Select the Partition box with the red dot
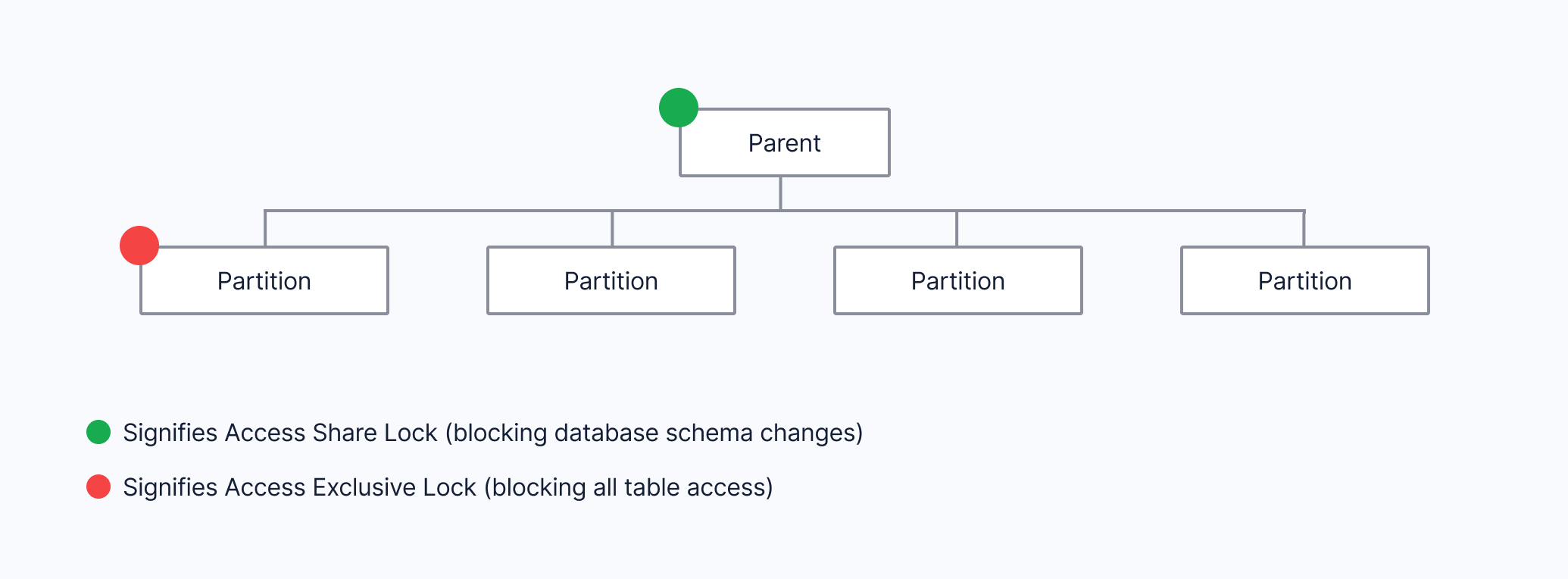Screen dimensions: 1568x579 264,281
